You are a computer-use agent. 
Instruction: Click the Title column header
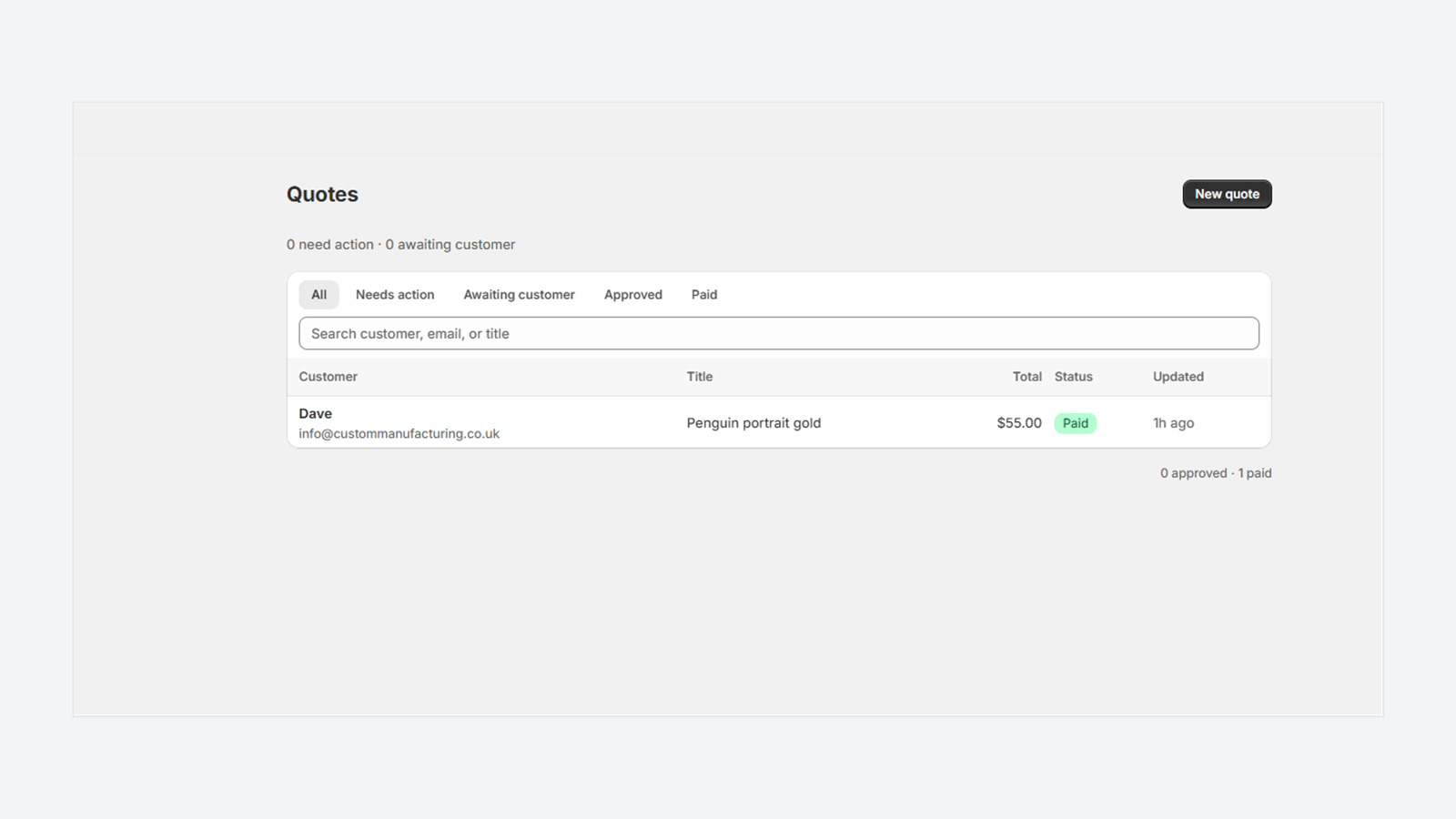click(700, 377)
